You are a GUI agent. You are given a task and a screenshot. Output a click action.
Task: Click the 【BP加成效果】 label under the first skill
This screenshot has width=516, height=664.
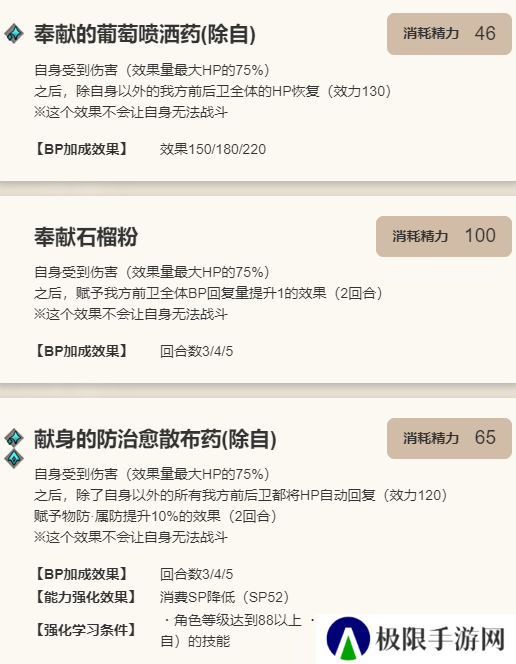pos(81,149)
